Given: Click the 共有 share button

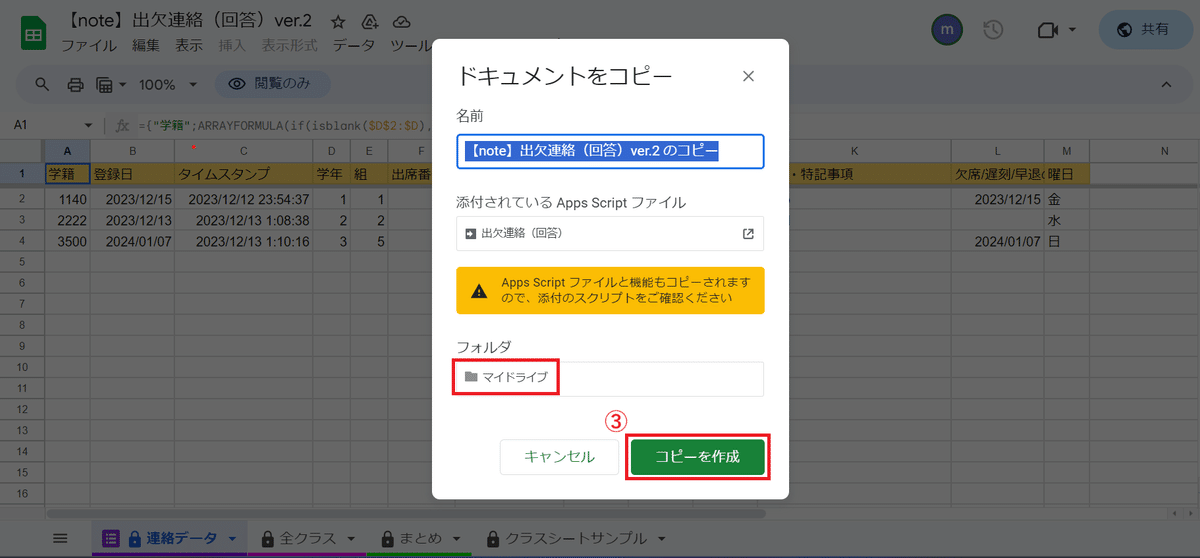Looking at the screenshot, I should (x=1145, y=30).
